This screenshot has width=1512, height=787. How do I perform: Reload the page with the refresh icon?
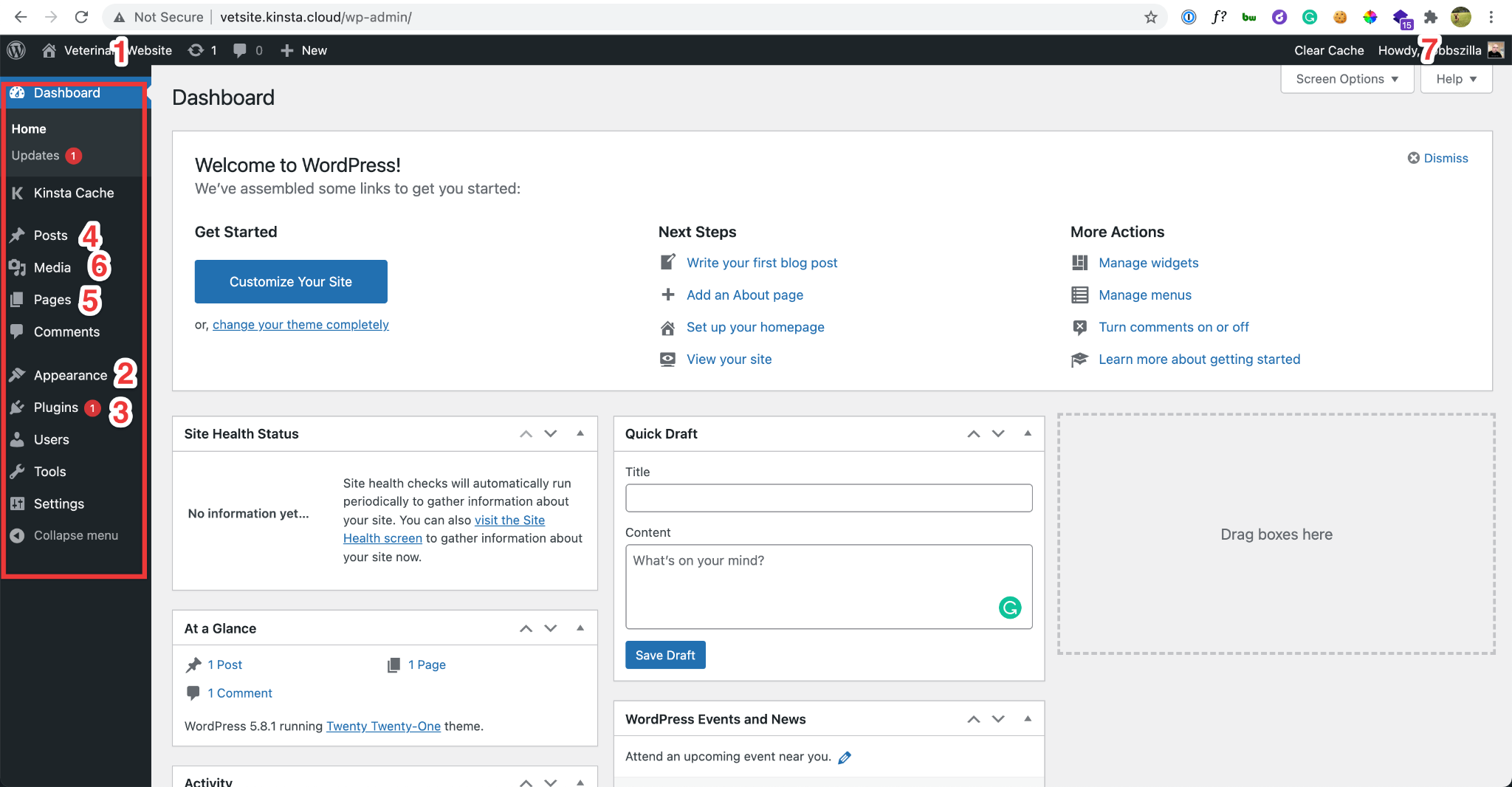click(82, 17)
